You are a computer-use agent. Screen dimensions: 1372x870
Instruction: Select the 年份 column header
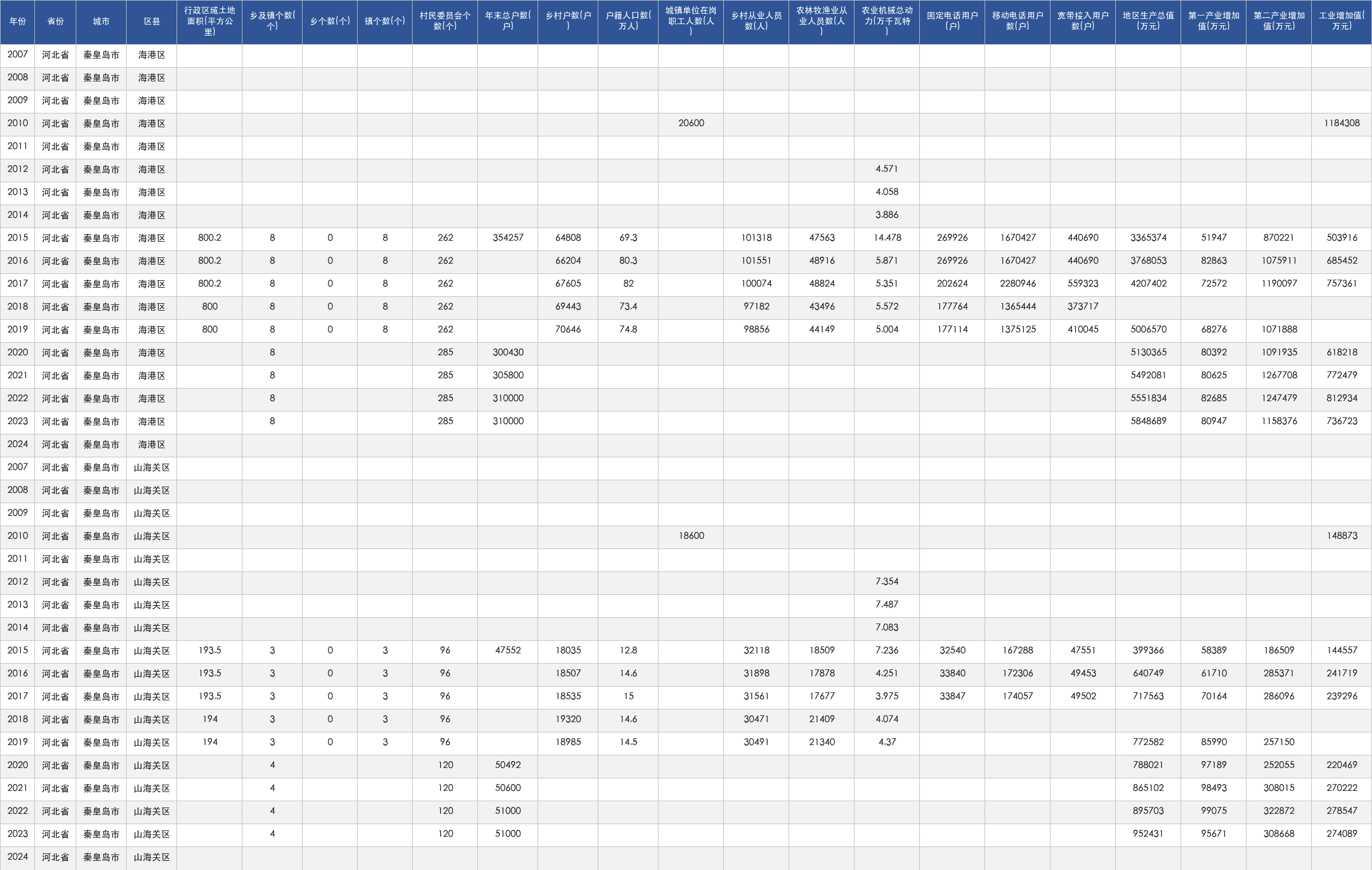pyautogui.click(x=18, y=22)
